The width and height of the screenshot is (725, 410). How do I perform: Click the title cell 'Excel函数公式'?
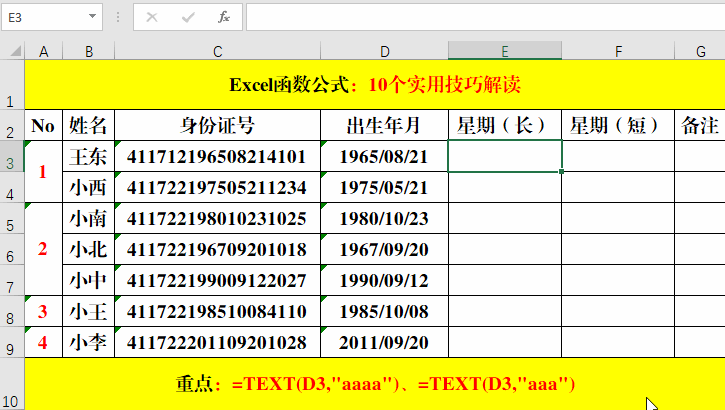pos(375,85)
